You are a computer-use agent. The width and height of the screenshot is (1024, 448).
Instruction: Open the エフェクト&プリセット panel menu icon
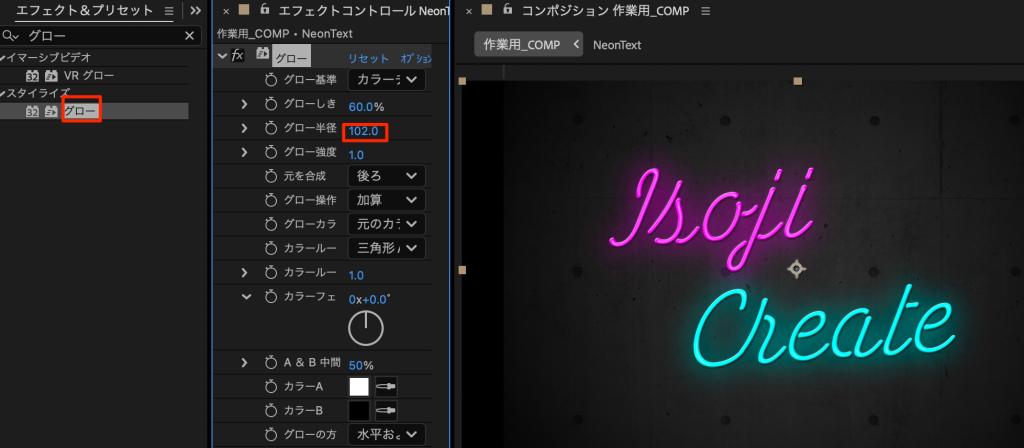click(x=167, y=11)
